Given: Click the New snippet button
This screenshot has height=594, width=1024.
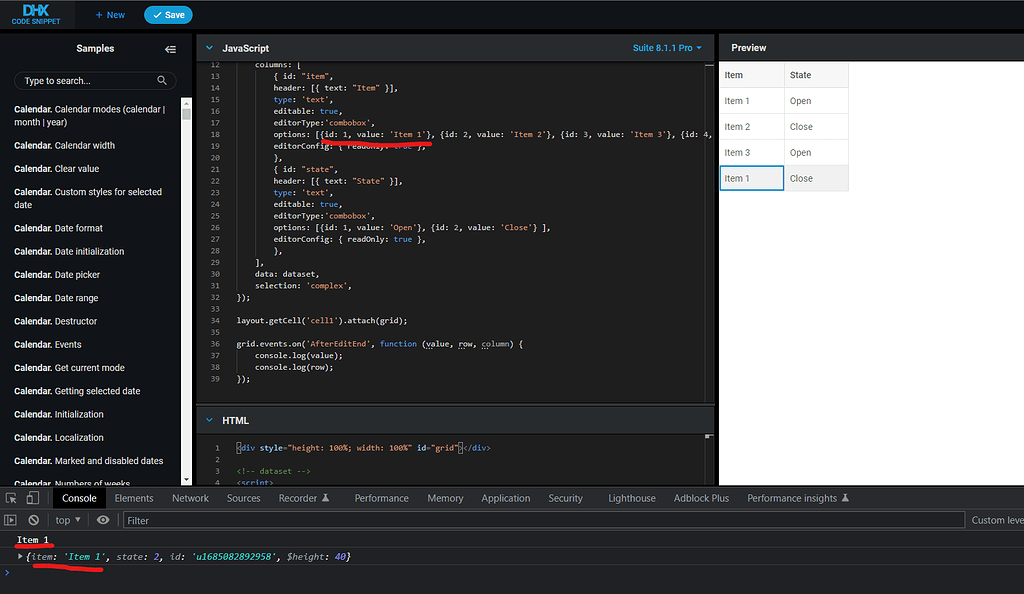Looking at the screenshot, I should coord(109,14).
